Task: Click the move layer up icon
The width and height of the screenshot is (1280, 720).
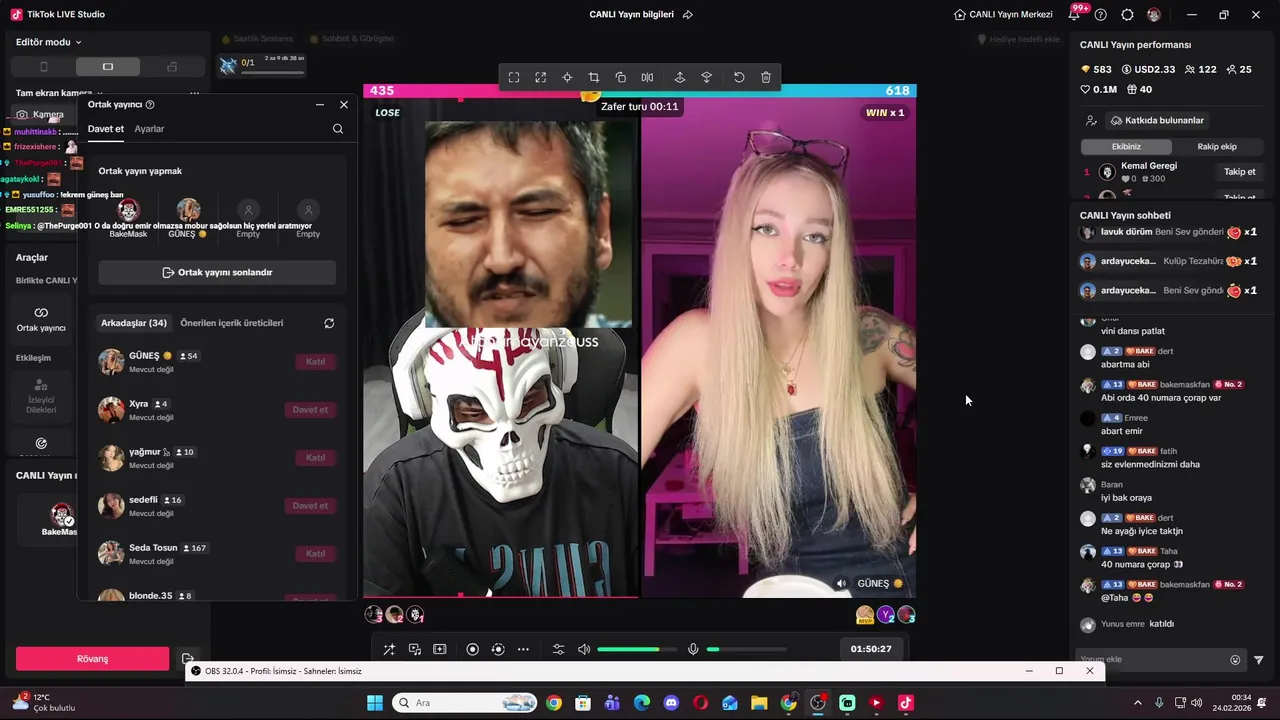Action: pos(680,78)
